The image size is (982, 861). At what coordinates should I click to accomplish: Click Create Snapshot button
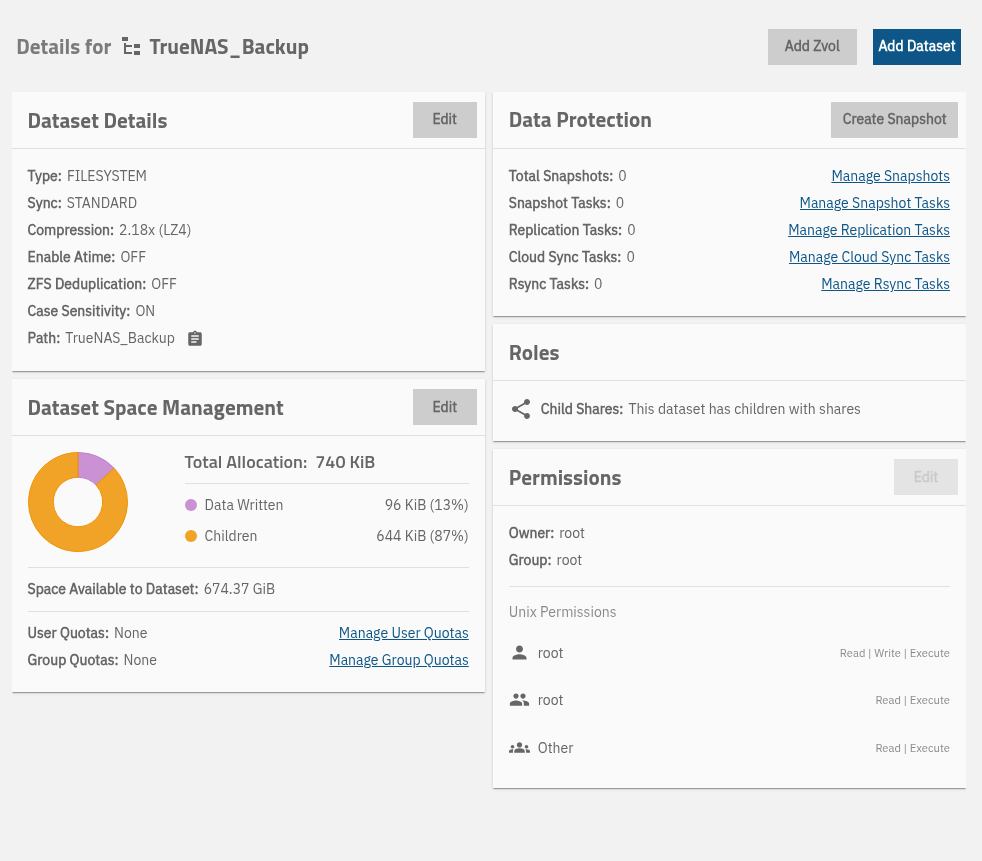click(894, 120)
